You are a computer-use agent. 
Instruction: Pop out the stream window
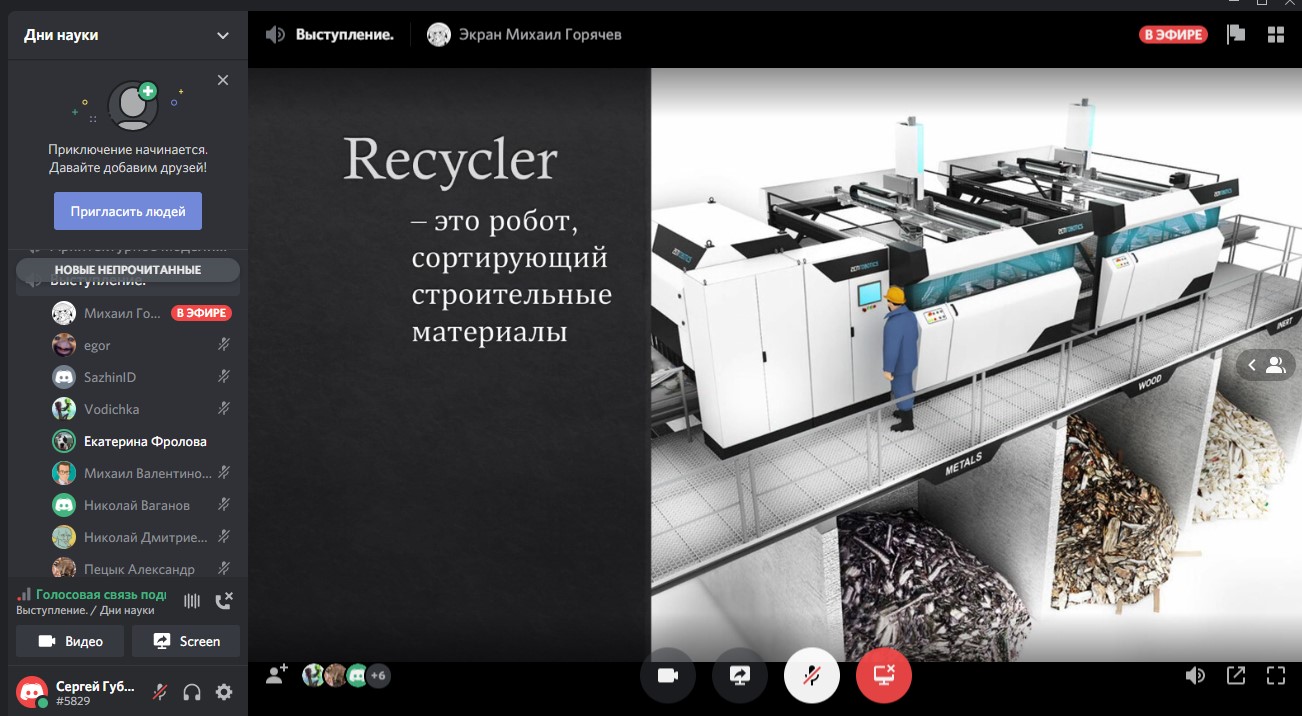1235,675
